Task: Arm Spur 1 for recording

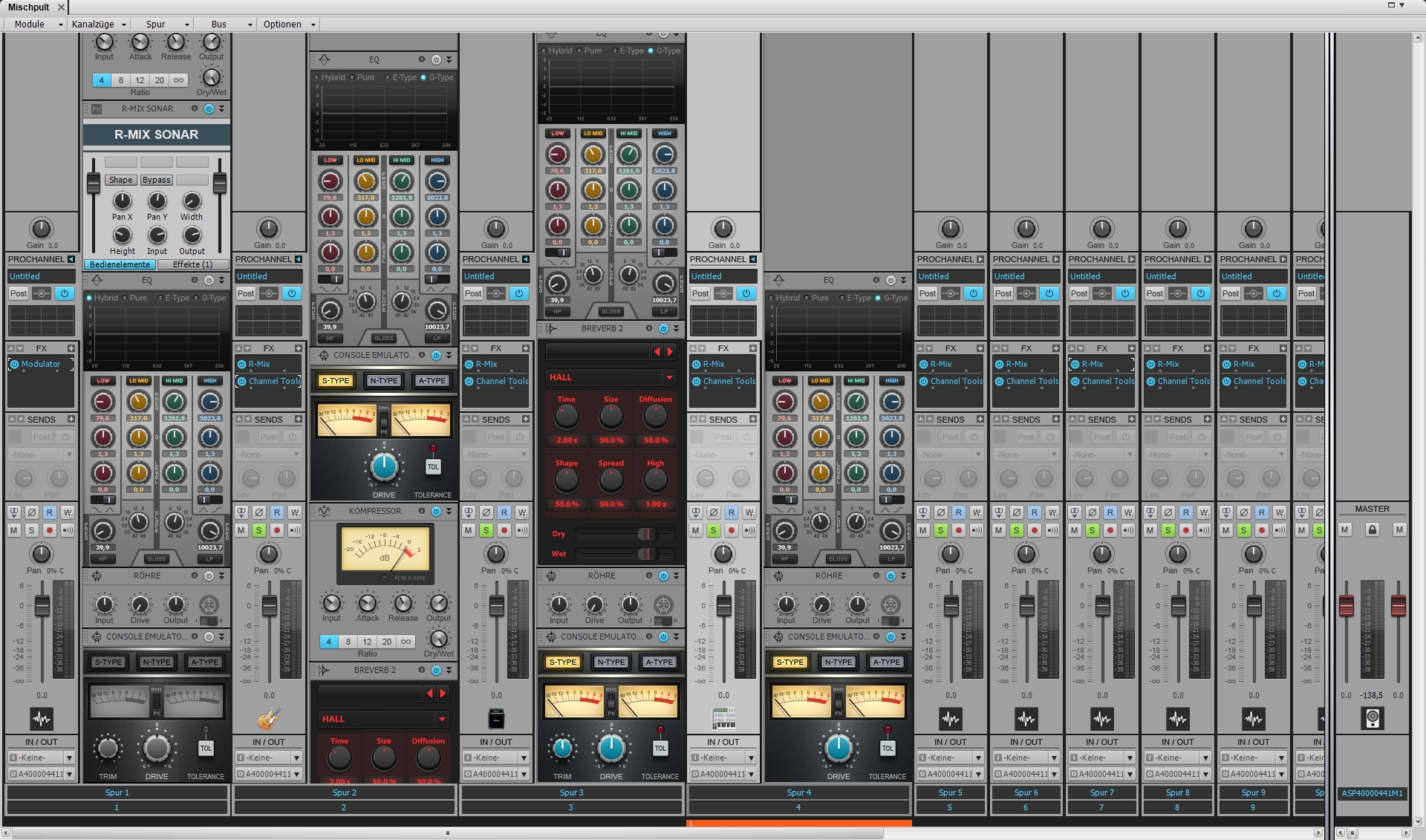Action: [50, 530]
